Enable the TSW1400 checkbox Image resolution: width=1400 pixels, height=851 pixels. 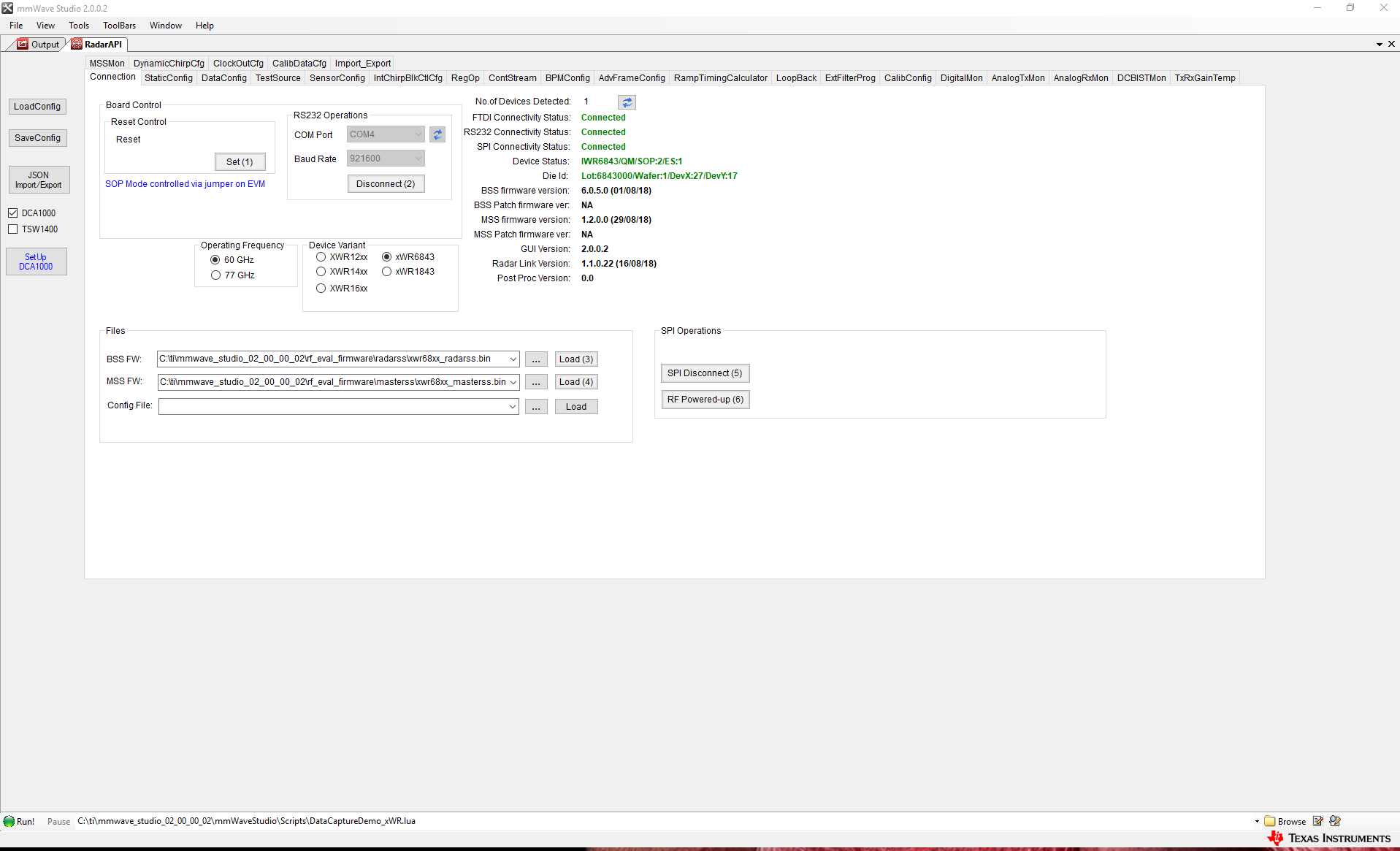(x=13, y=229)
